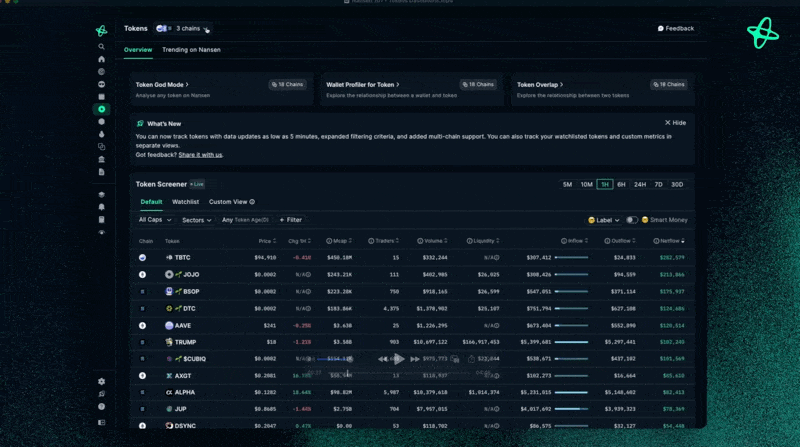Open the document page sidebar icon
The height and width of the screenshot is (447, 800).
click(102, 172)
